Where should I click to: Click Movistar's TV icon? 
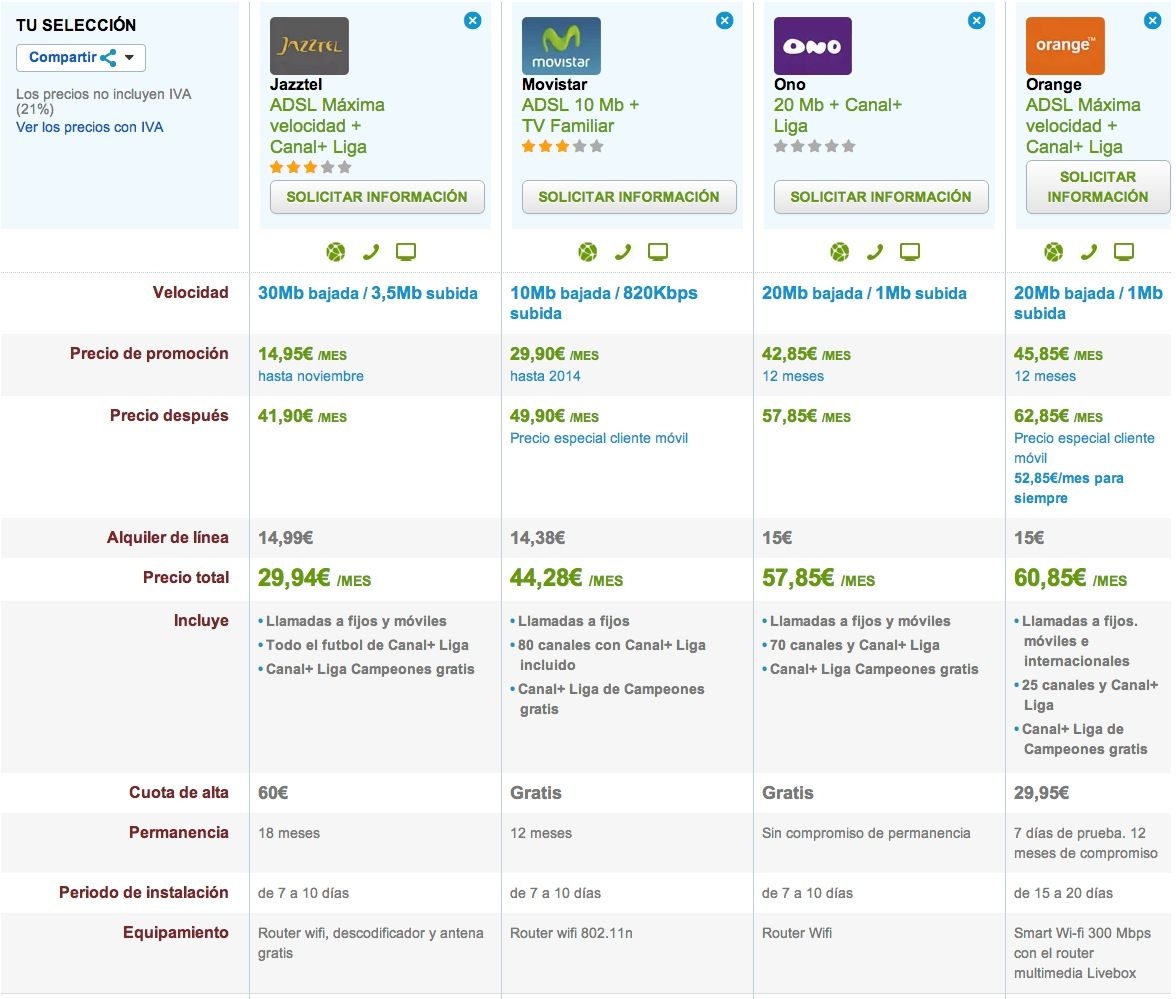658,252
